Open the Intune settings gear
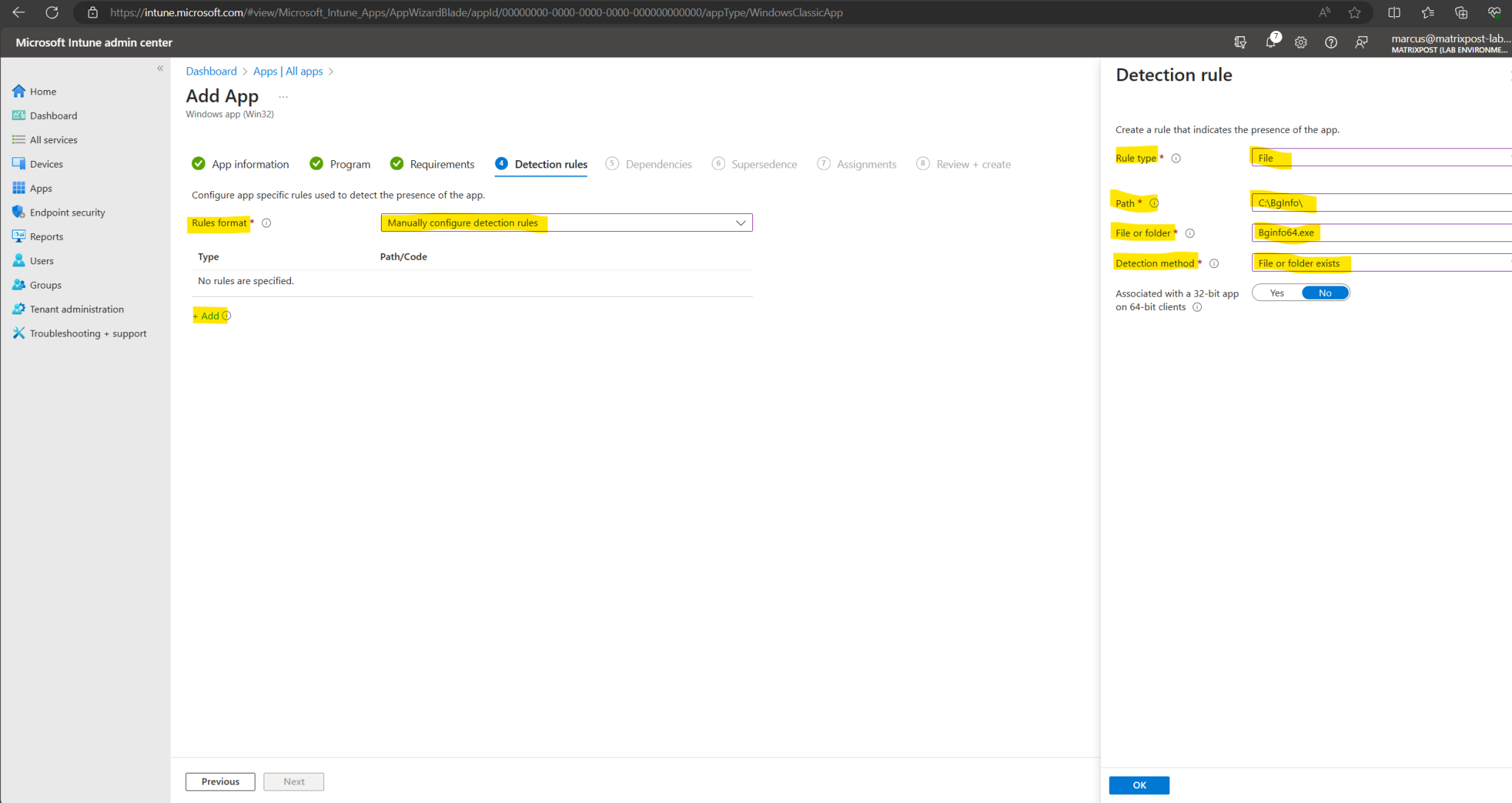This screenshot has height=803, width=1512. 1301,42
